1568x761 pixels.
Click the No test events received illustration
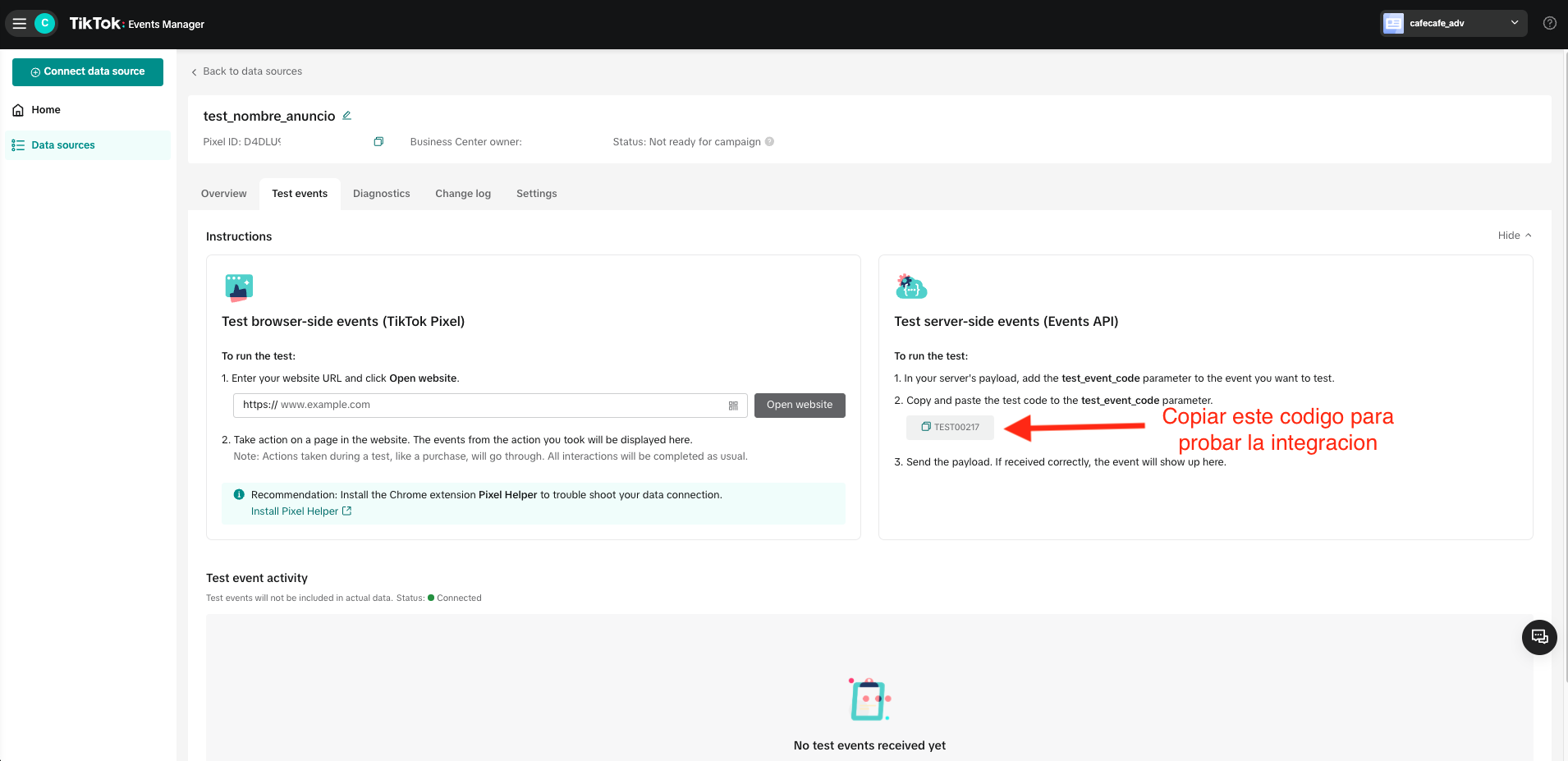pyautogui.click(x=869, y=700)
